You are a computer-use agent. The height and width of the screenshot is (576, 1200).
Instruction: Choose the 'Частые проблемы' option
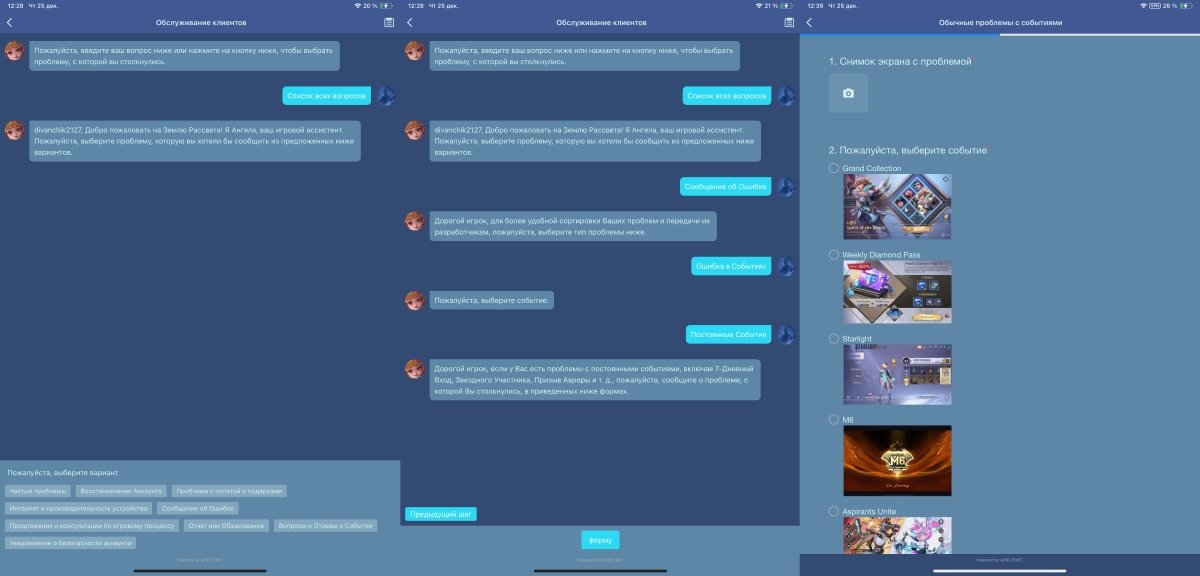click(x=38, y=491)
